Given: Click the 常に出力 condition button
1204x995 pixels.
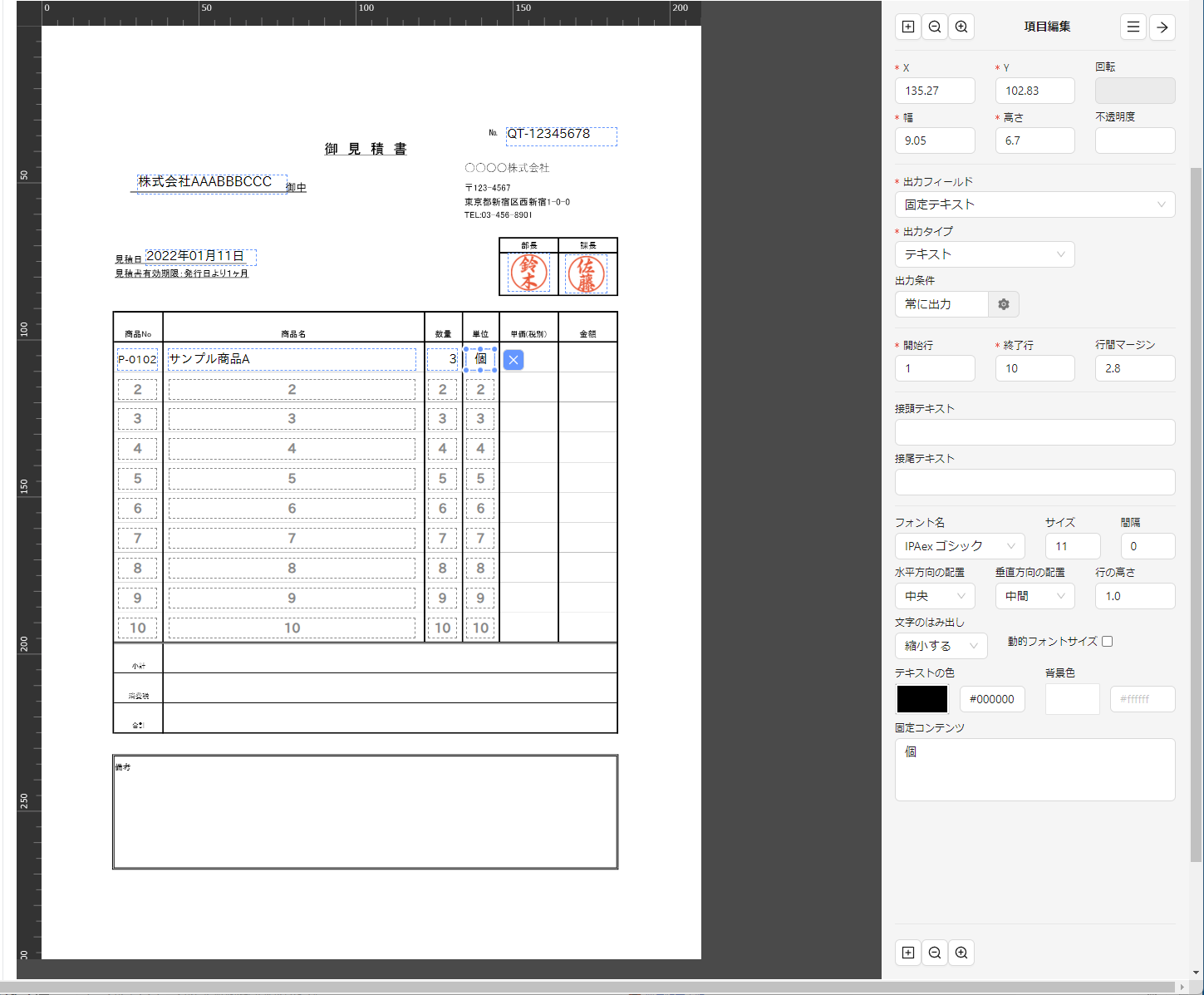Looking at the screenshot, I should pos(941,304).
